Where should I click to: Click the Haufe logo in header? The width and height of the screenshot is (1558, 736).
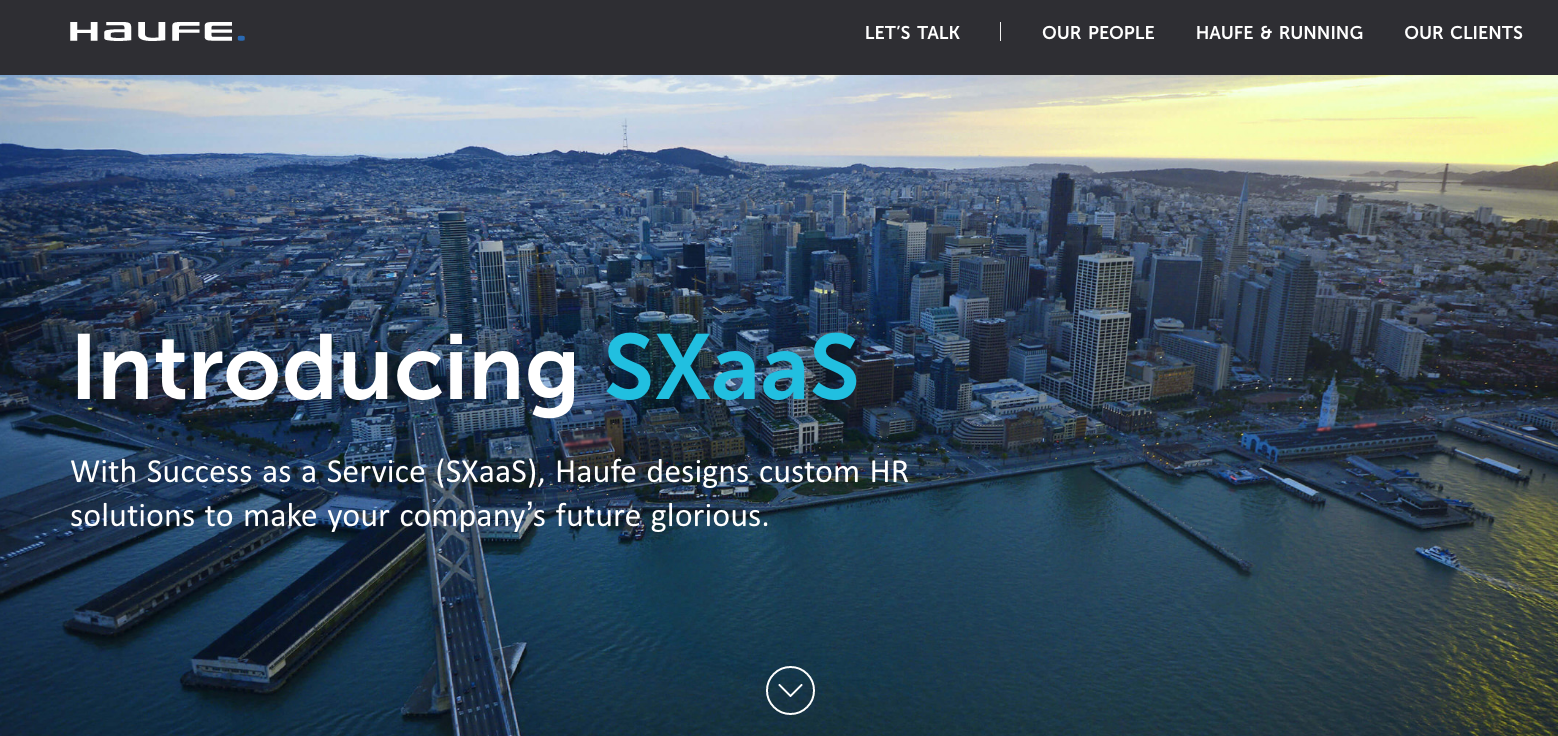(x=157, y=33)
